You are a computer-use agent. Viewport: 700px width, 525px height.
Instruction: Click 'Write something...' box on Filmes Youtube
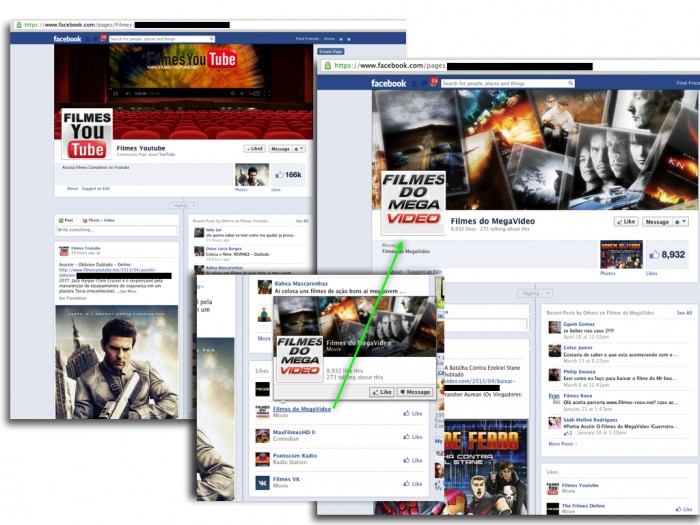click(x=117, y=230)
